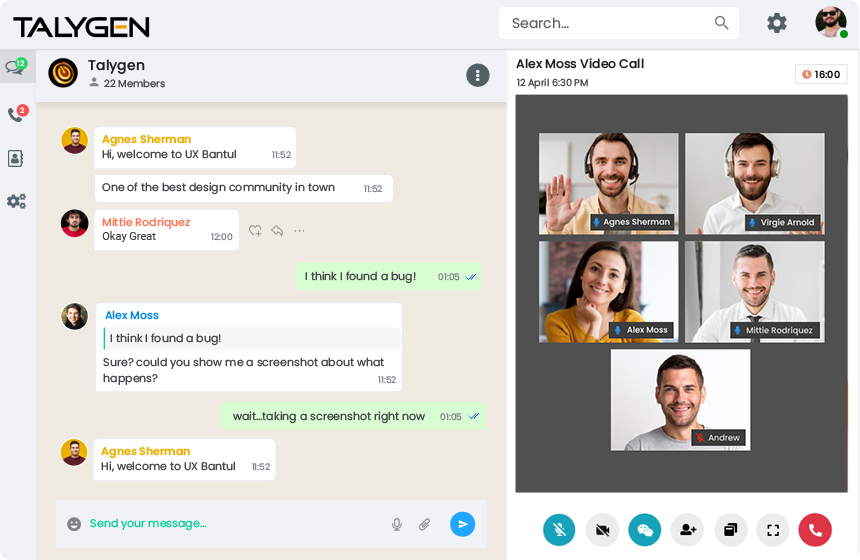The height and width of the screenshot is (560, 860).
Task: Click Mittie Rodriquez's video microphone indicator
Action: [x=738, y=330]
